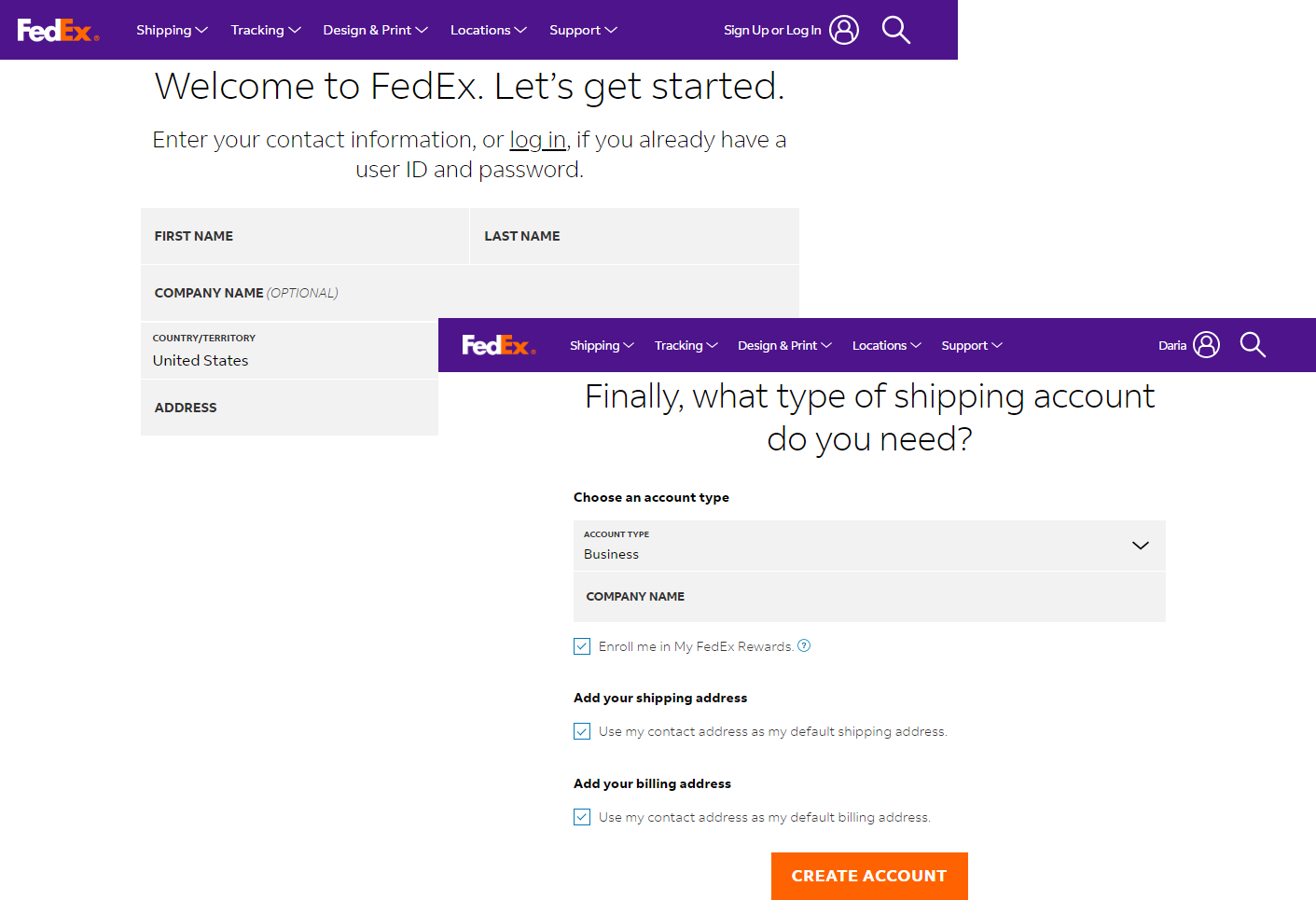
Task: Click the profile icon next to Daria
Action: click(x=1206, y=345)
